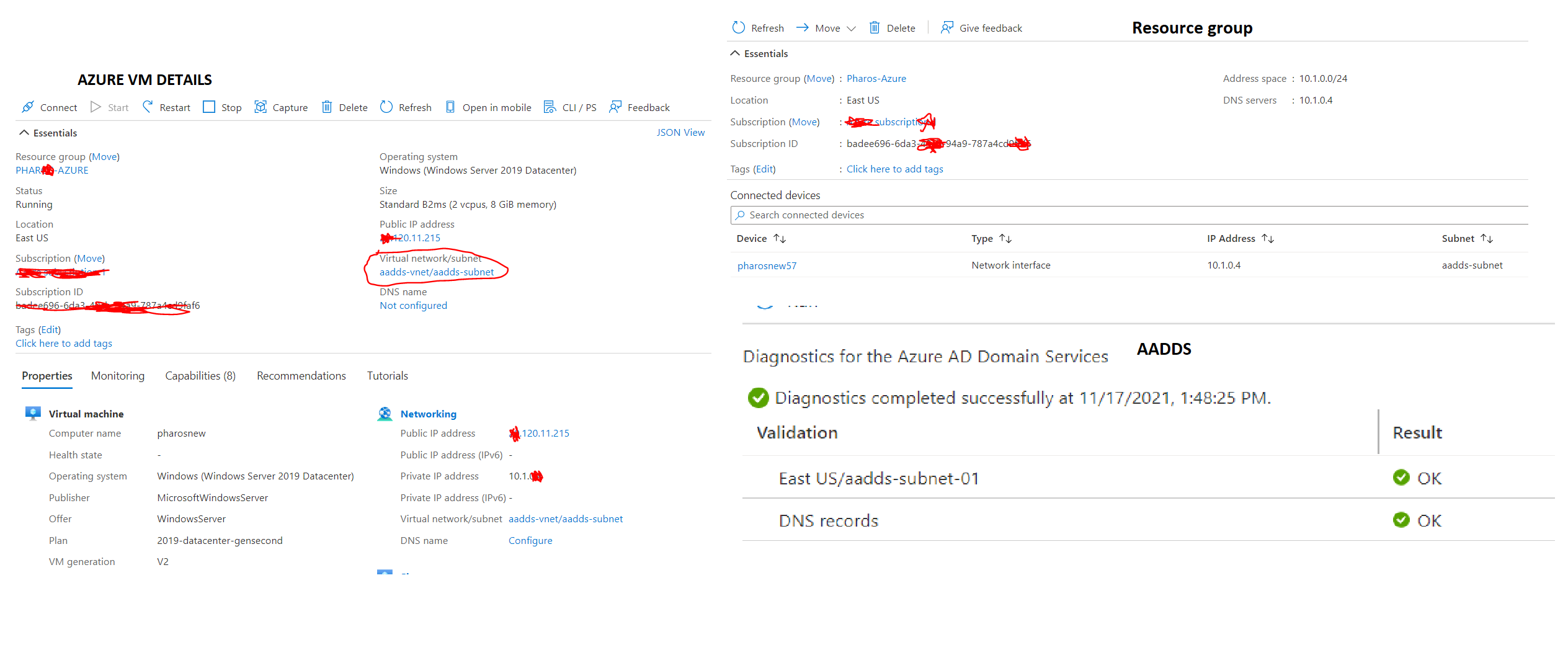The width and height of the screenshot is (1568, 650).
Task: Open the Move dropdown chevron
Action: 851,29
